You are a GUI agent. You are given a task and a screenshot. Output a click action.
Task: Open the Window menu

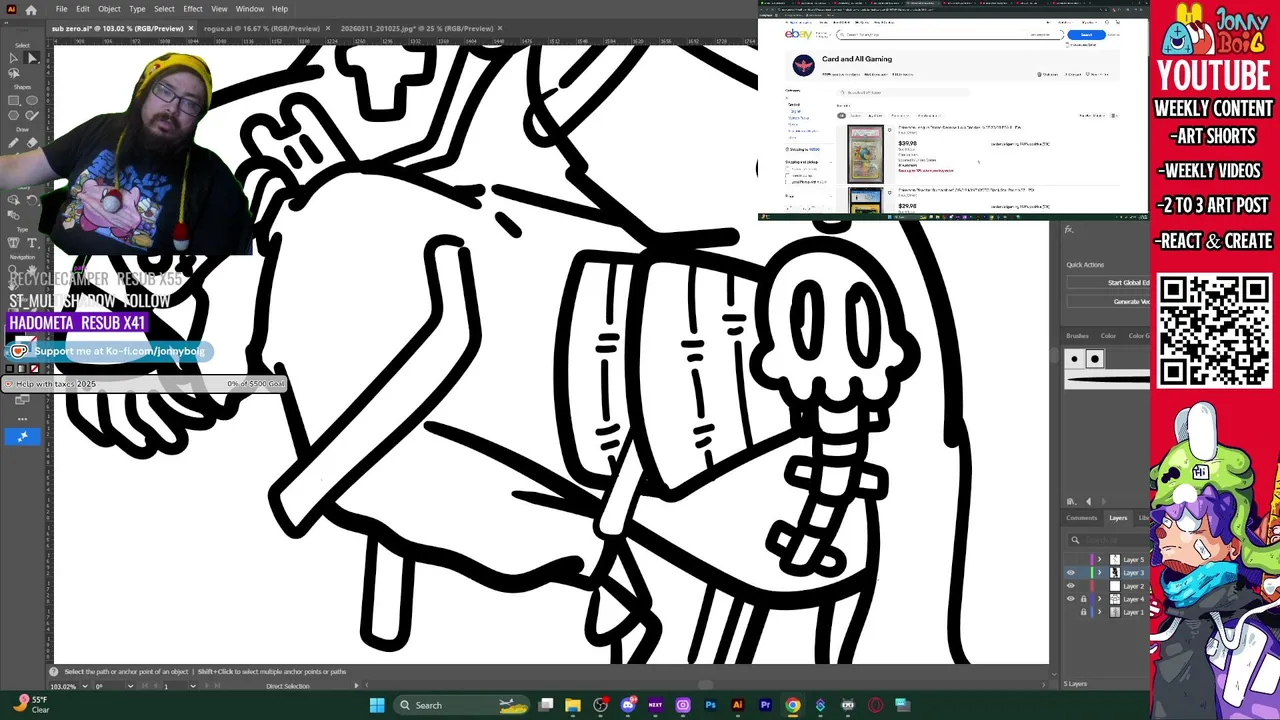point(250,9)
